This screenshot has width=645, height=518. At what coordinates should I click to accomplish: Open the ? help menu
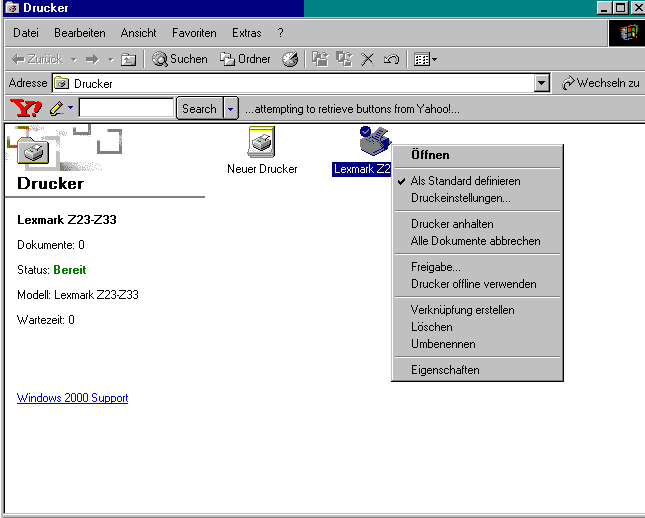coord(280,33)
